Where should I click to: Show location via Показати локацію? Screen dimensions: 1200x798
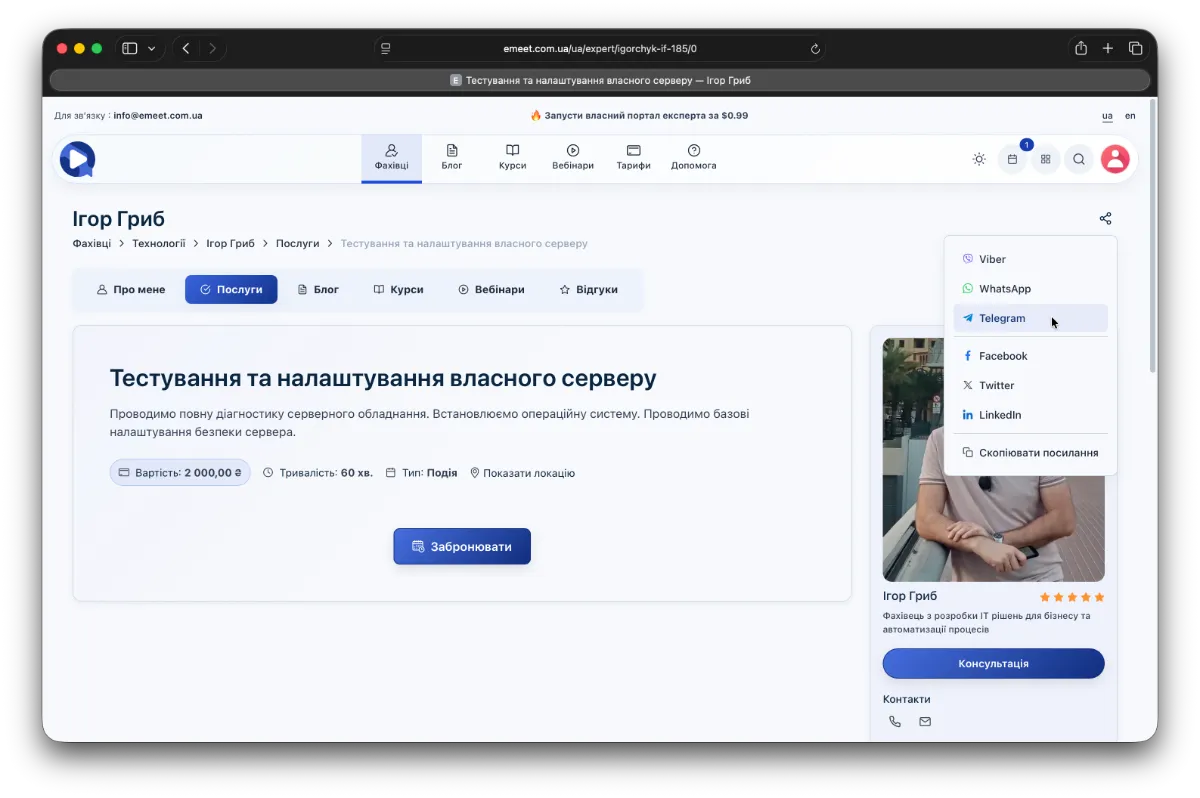[x=522, y=473]
